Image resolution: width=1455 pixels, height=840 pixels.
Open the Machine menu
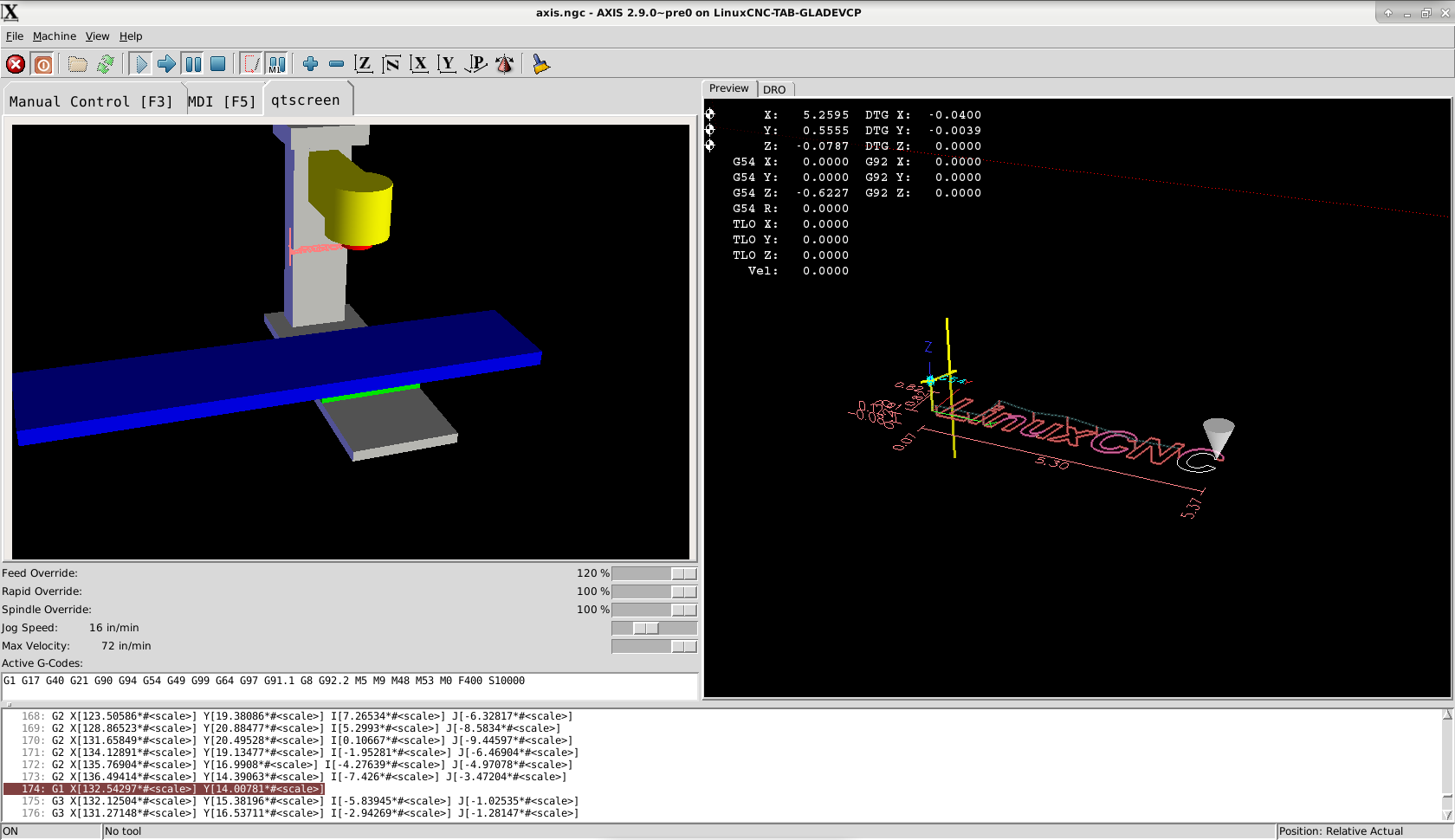click(x=55, y=36)
